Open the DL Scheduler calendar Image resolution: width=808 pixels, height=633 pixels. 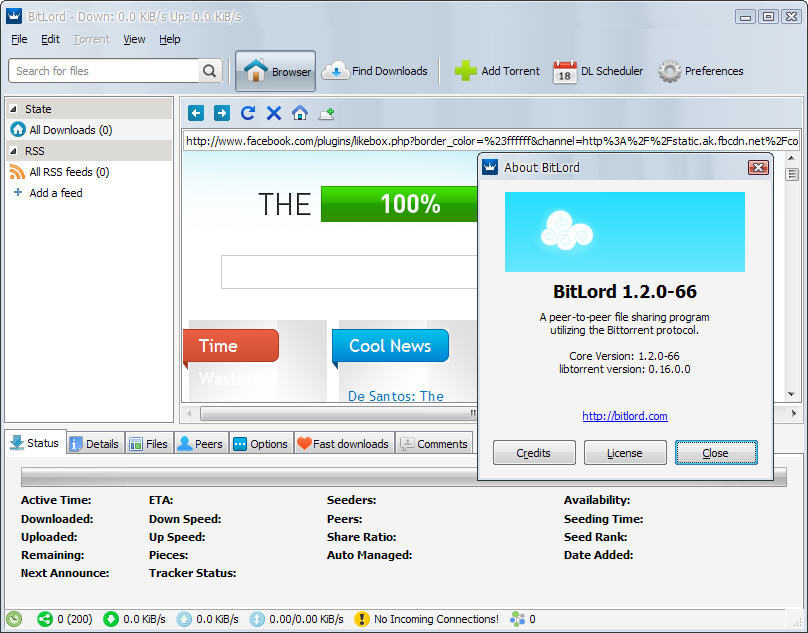pos(598,71)
